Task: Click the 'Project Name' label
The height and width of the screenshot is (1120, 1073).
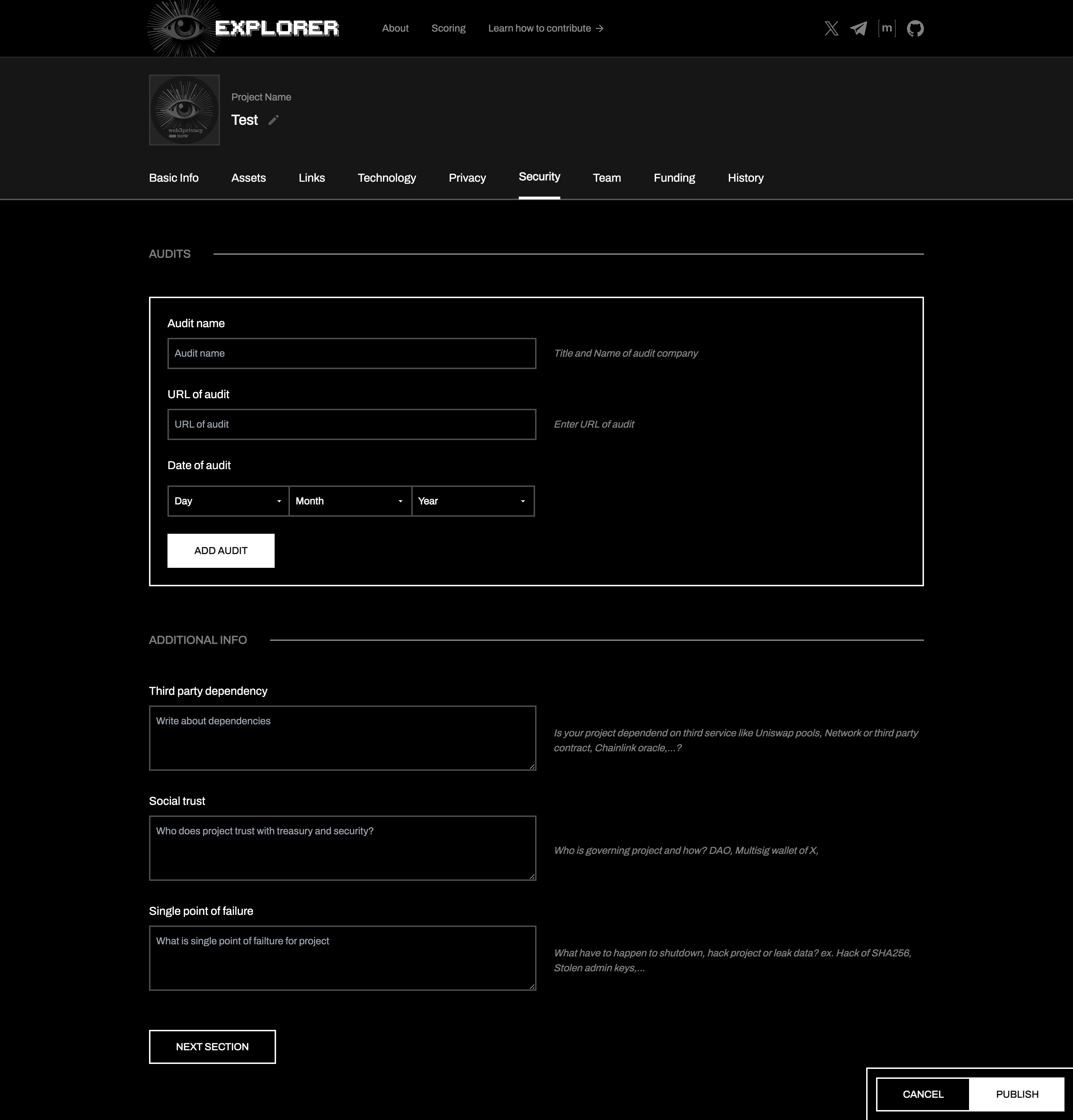Action: coord(261,97)
